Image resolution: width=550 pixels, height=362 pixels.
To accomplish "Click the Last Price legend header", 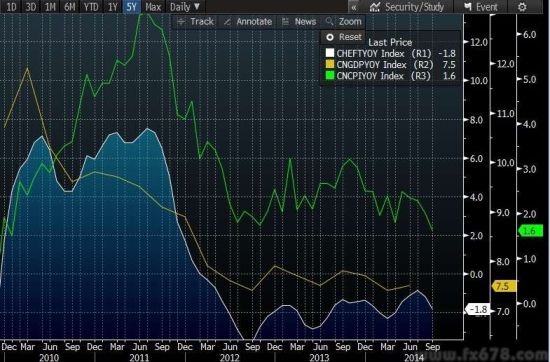I will pos(390,43).
